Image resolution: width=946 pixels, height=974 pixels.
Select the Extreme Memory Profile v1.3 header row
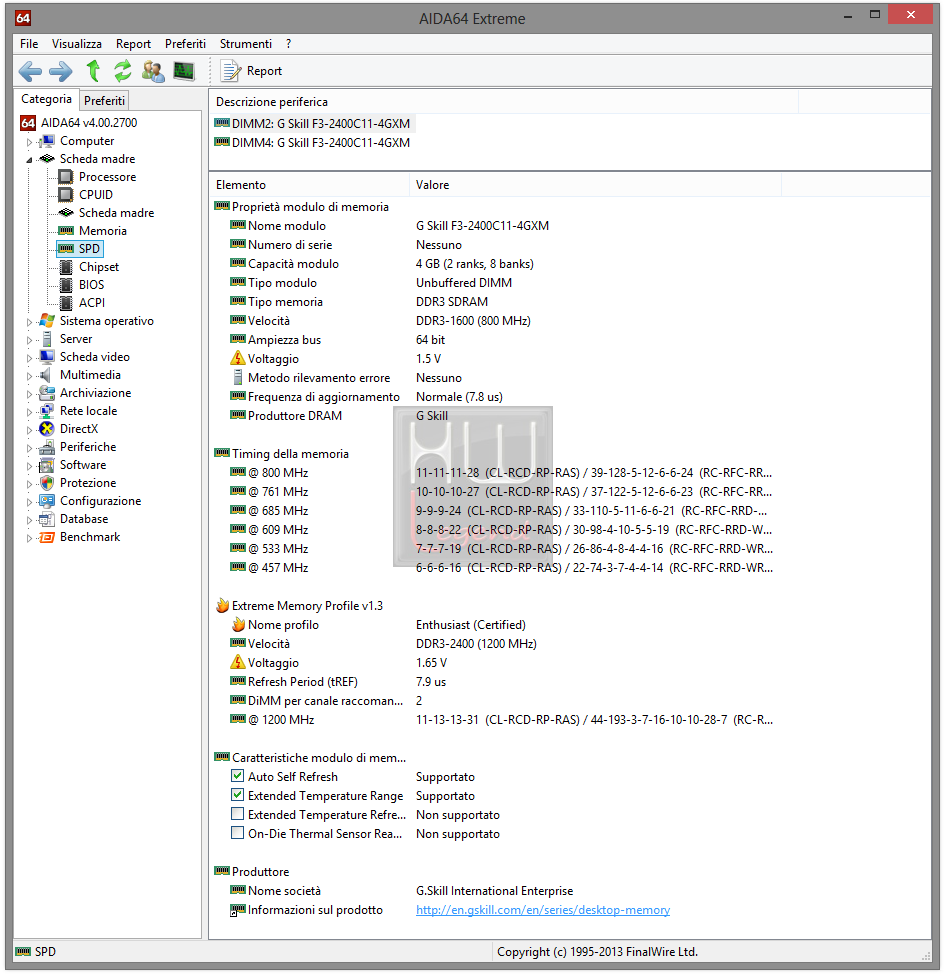299,606
